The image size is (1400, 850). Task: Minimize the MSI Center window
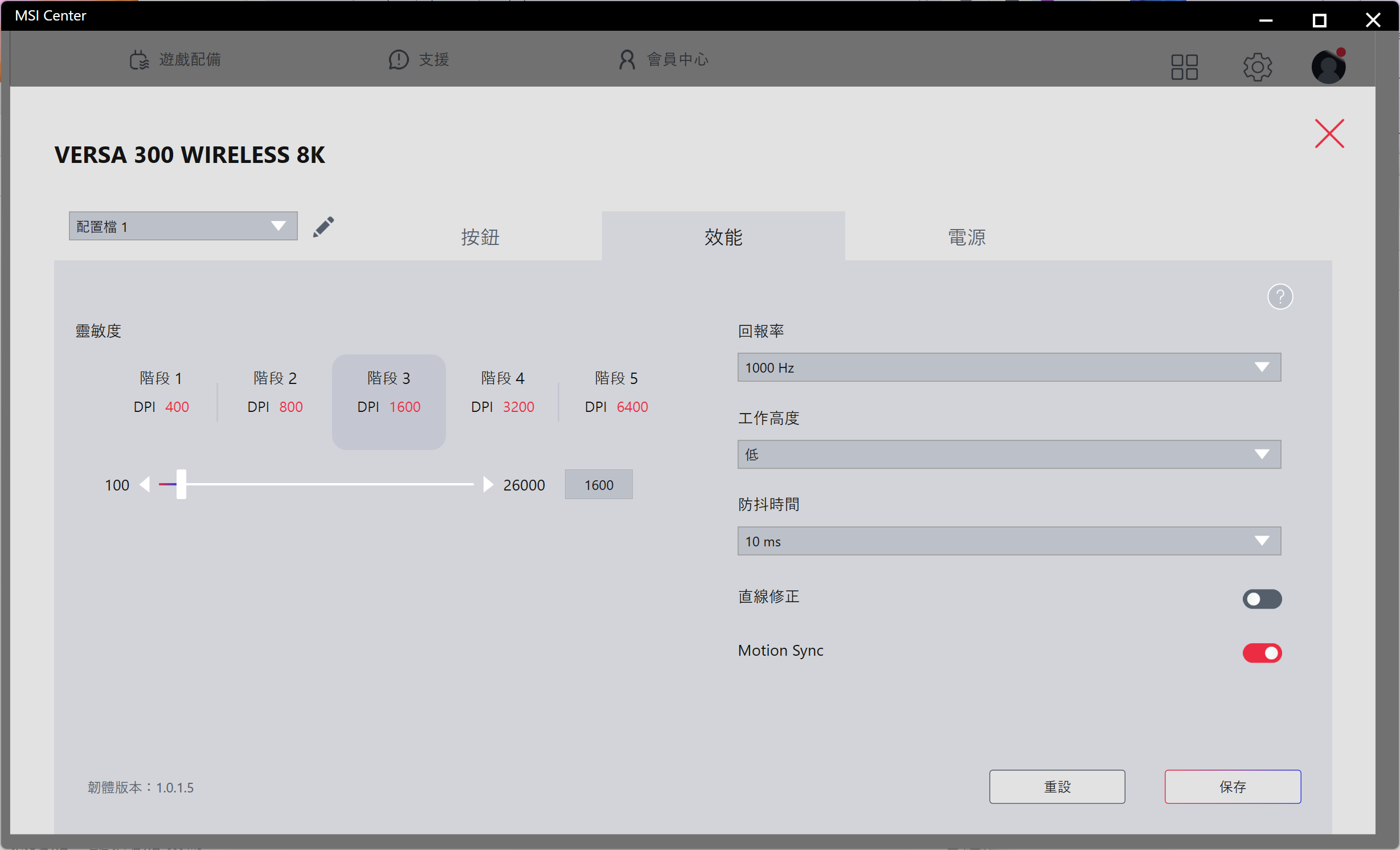(x=1266, y=20)
